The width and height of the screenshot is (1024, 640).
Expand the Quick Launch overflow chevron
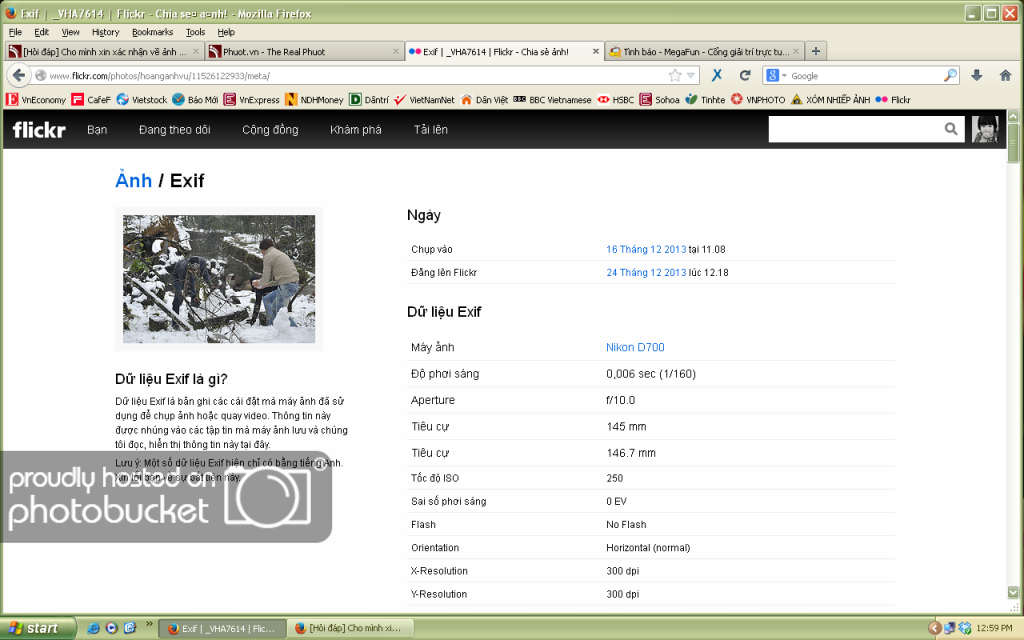point(149,625)
